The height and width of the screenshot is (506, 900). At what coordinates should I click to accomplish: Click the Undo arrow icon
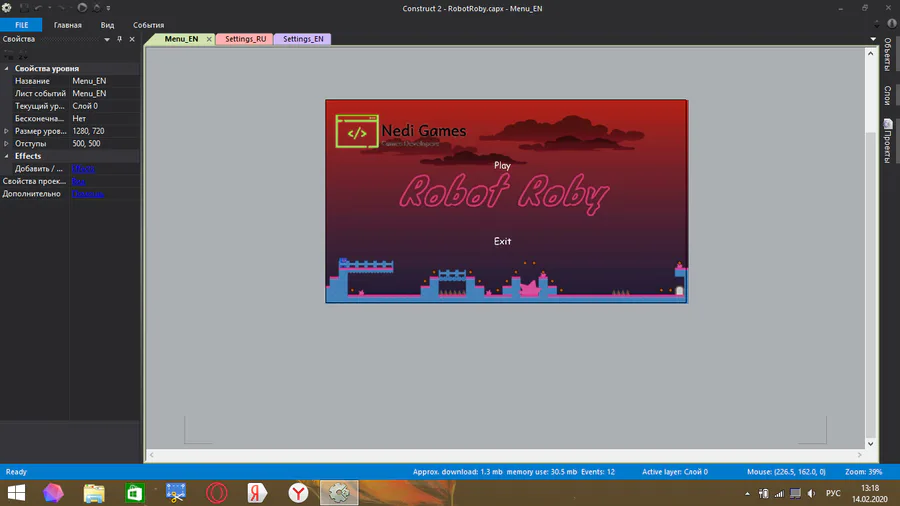point(38,8)
